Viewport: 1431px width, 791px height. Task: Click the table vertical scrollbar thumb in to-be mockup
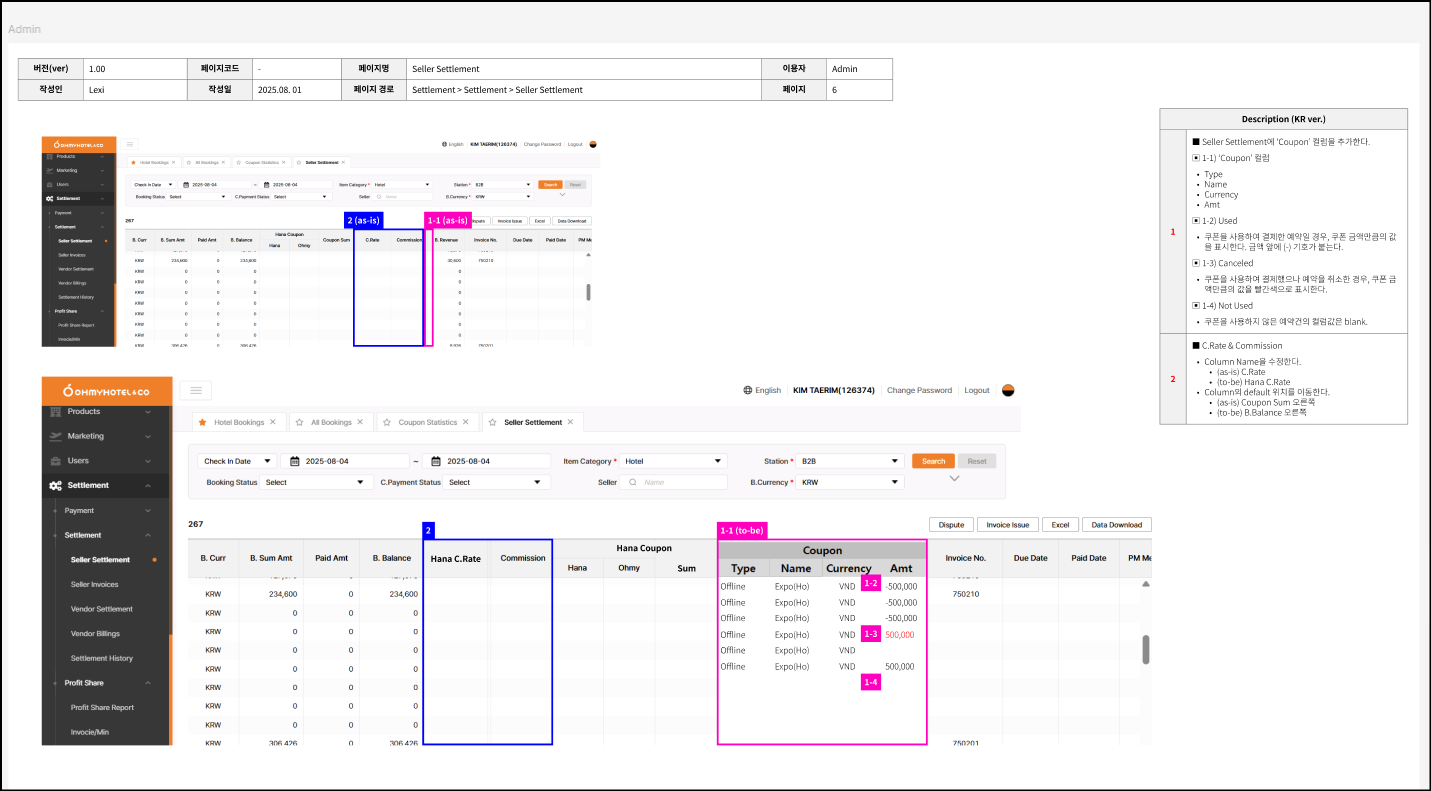click(x=1146, y=649)
